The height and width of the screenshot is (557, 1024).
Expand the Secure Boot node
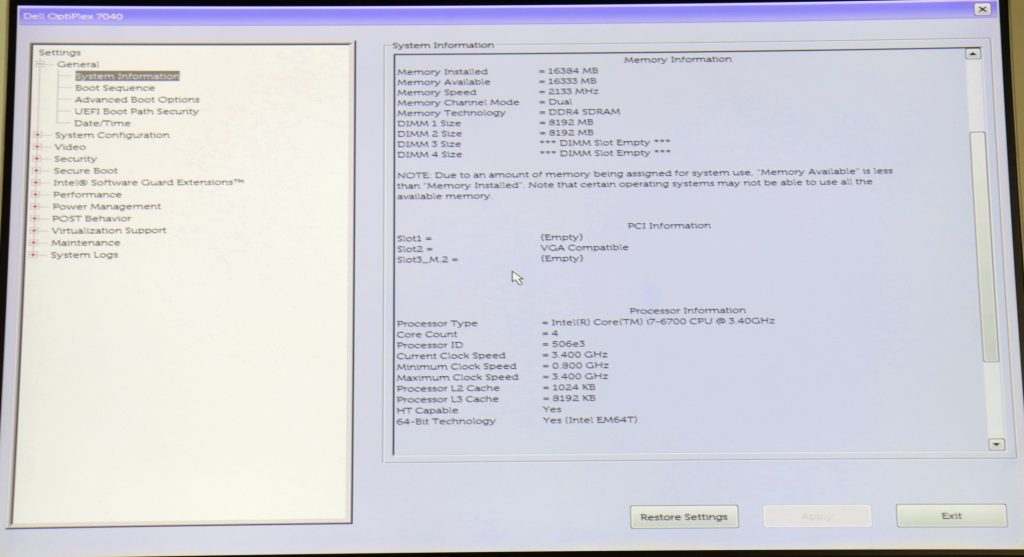(37, 170)
